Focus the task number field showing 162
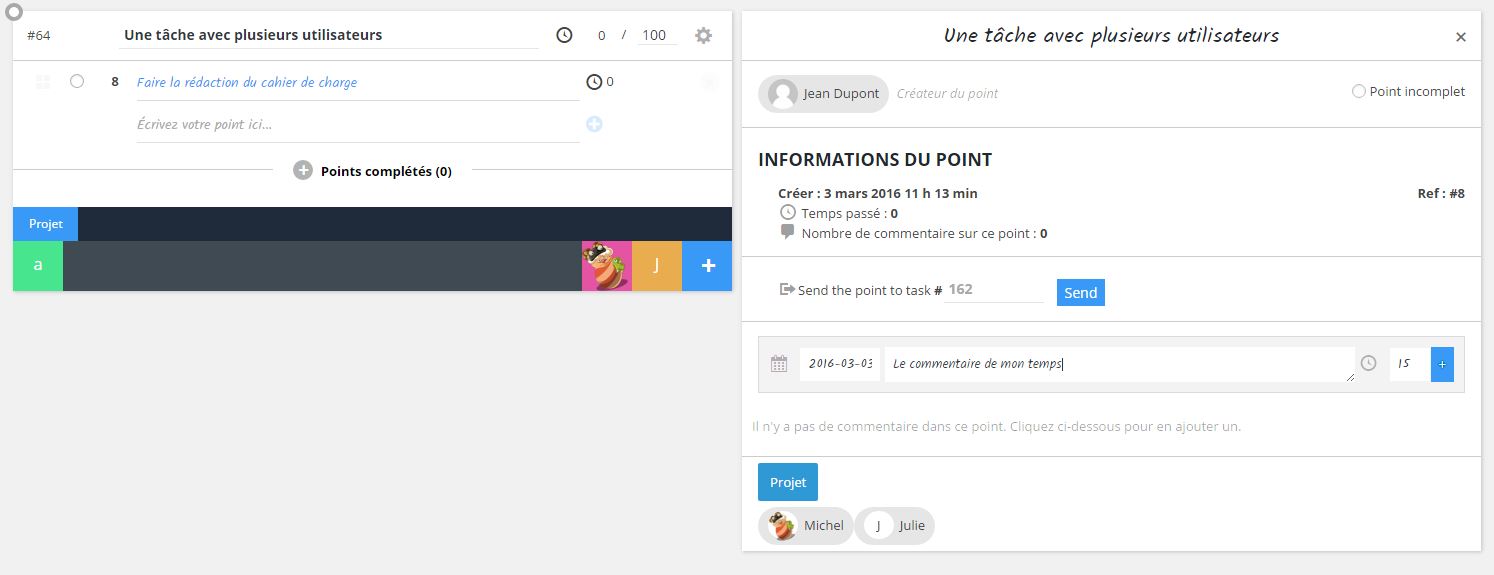 (x=994, y=289)
